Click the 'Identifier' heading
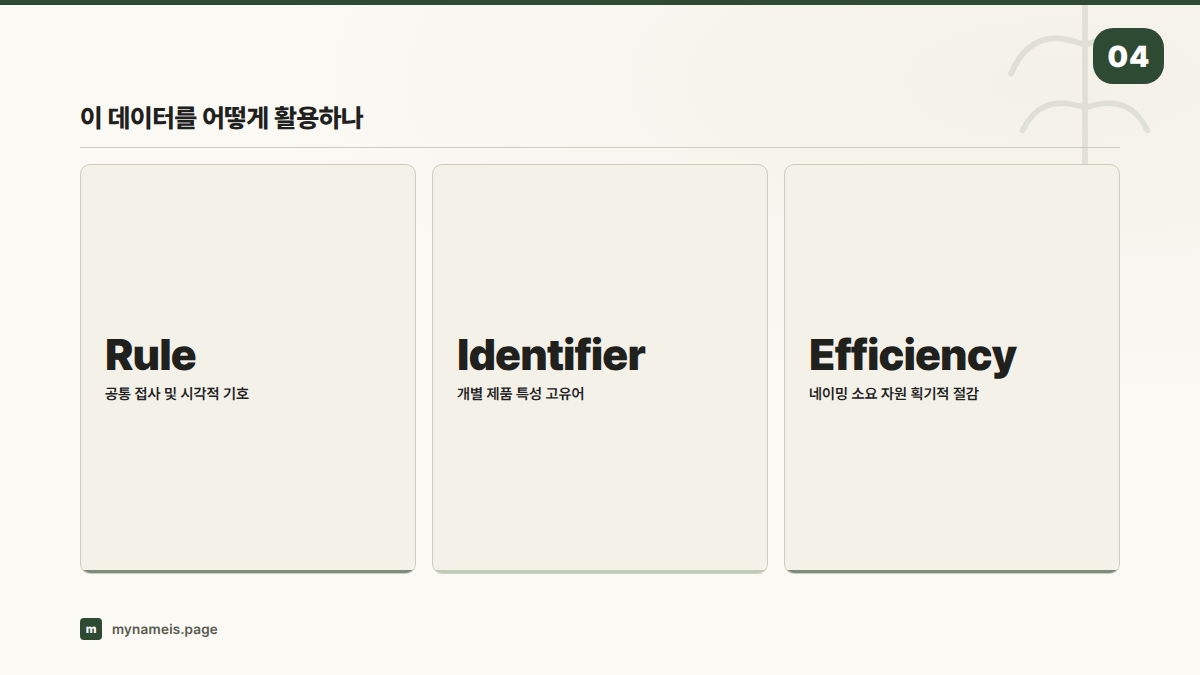Viewport: 1200px width, 675px height. pyautogui.click(x=551, y=355)
